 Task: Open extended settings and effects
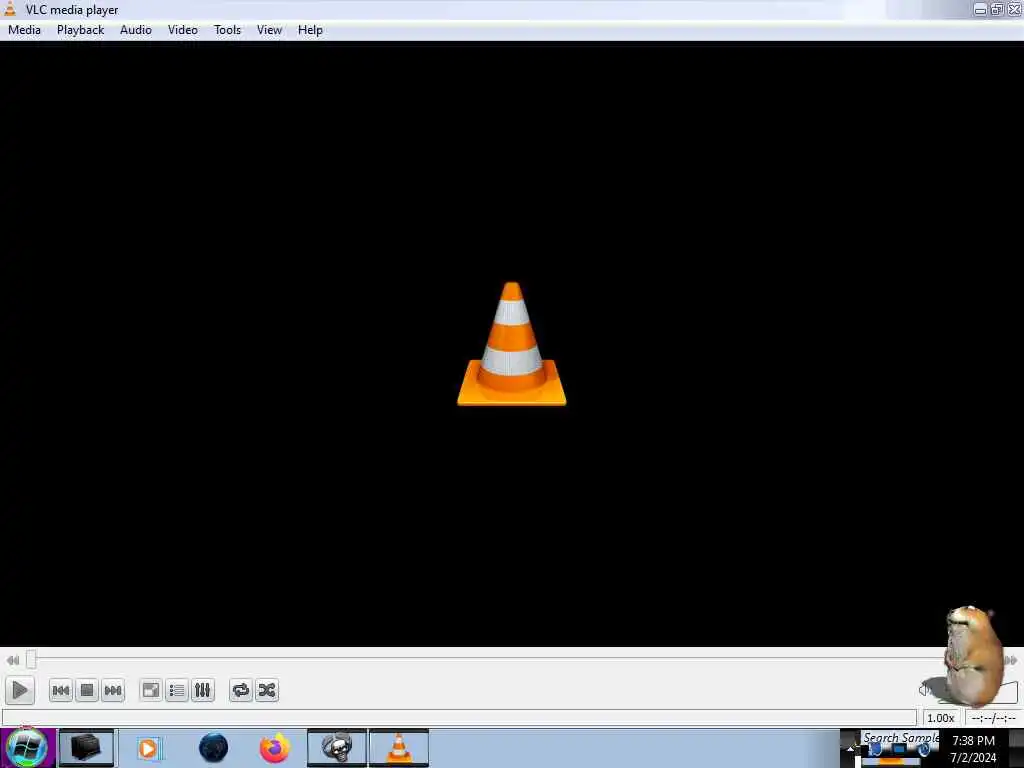point(202,690)
